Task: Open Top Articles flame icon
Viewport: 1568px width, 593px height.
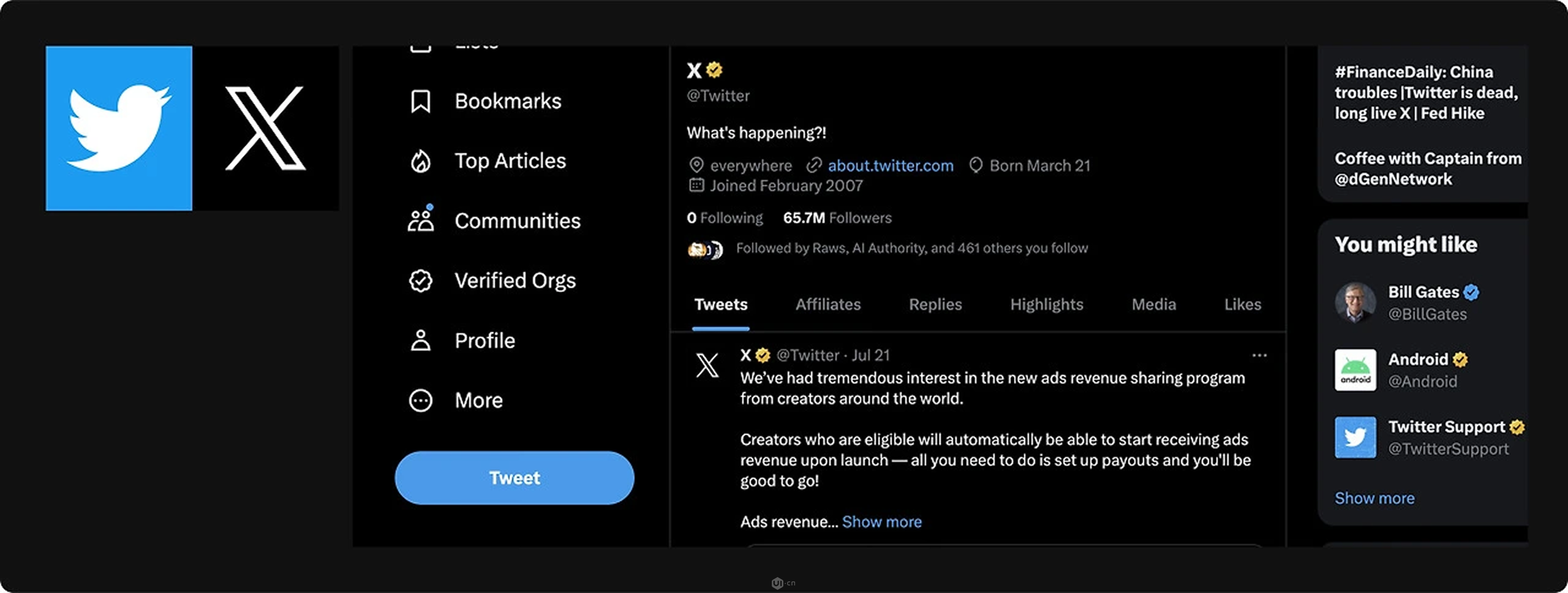Action: (x=420, y=162)
